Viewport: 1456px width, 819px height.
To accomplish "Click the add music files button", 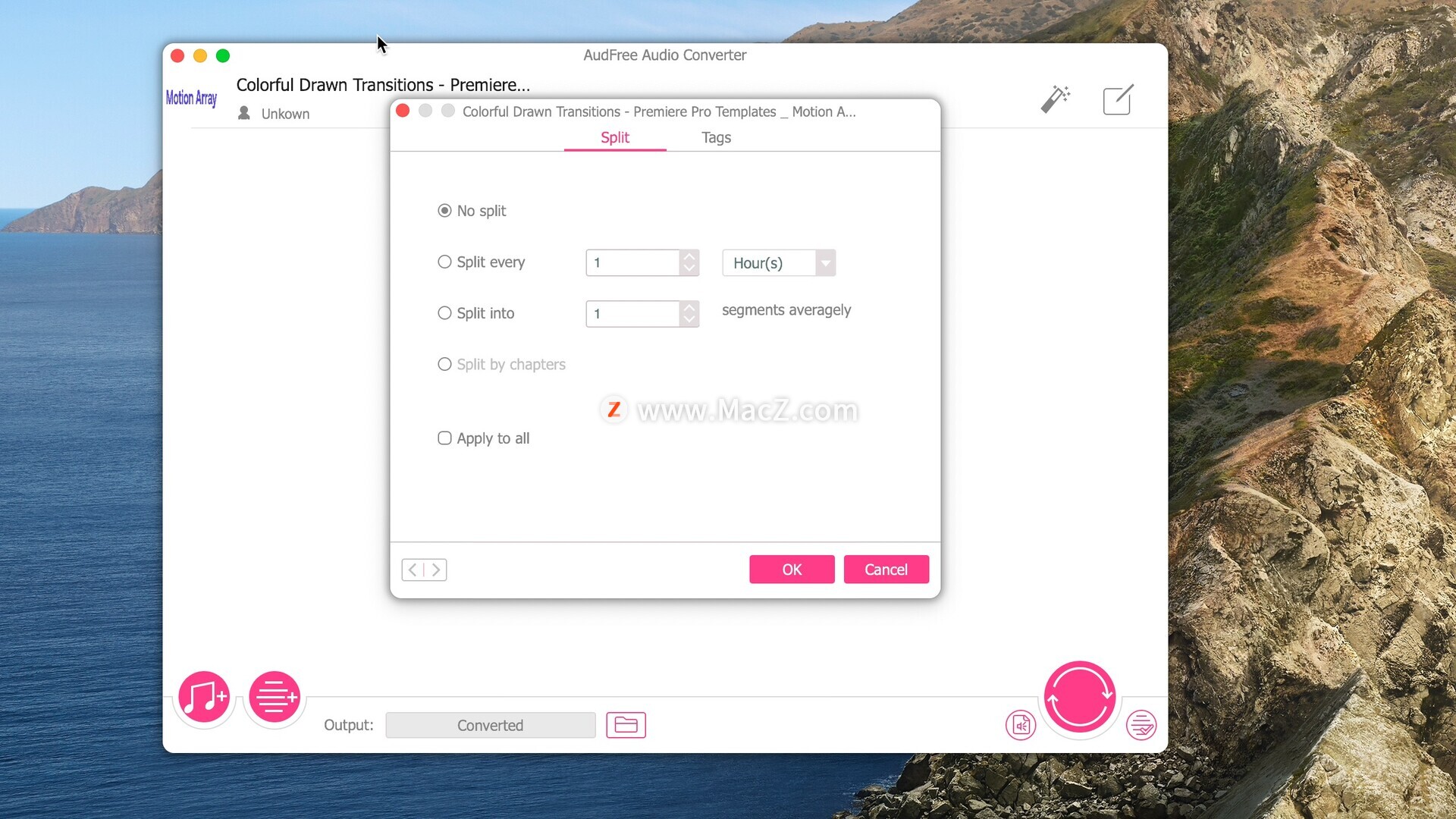I will 204,696.
